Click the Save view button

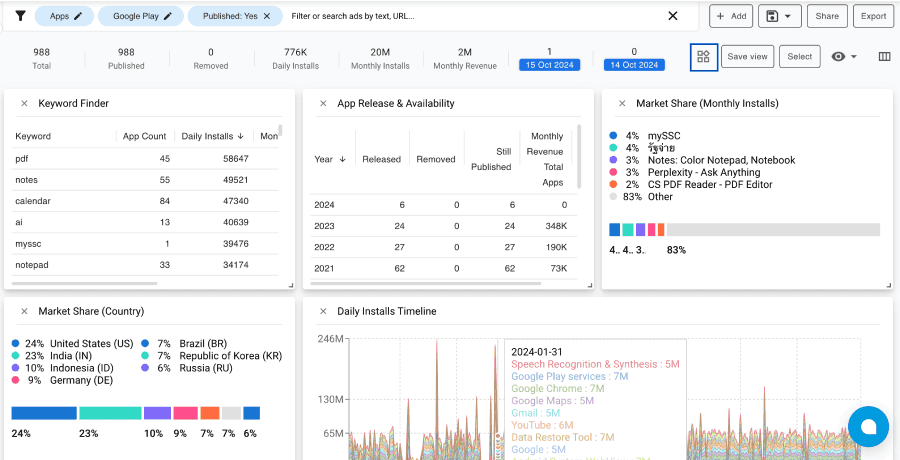pos(747,57)
